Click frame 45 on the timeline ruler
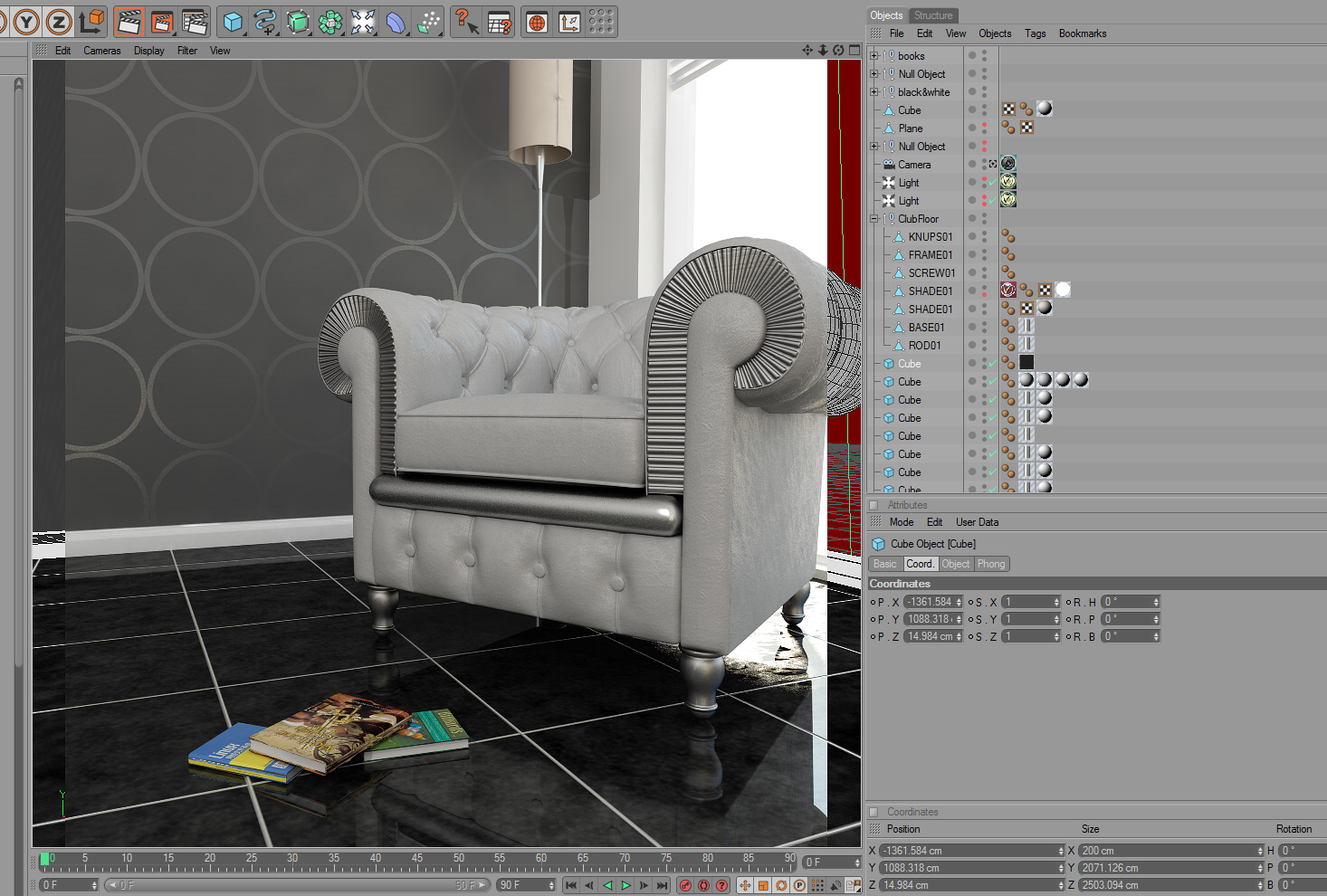 (x=417, y=858)
